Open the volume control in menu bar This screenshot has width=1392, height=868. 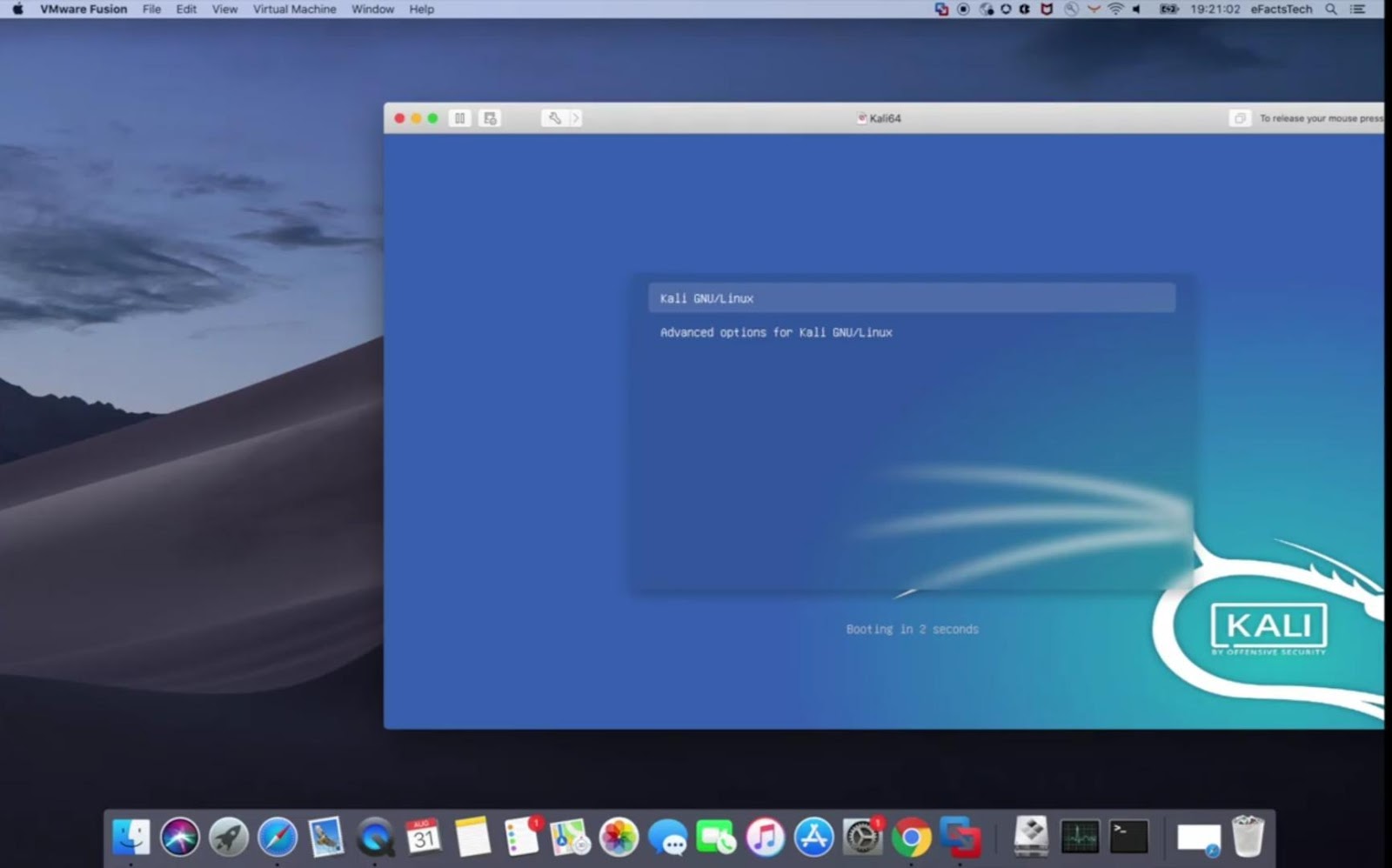coord(1136,9)
